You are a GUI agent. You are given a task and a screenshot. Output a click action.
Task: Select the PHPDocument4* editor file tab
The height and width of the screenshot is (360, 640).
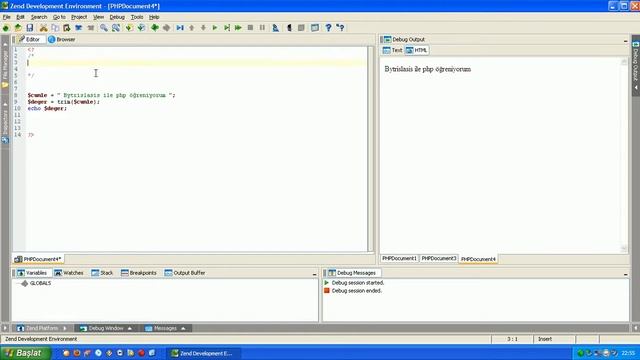(x=38, y=259)
